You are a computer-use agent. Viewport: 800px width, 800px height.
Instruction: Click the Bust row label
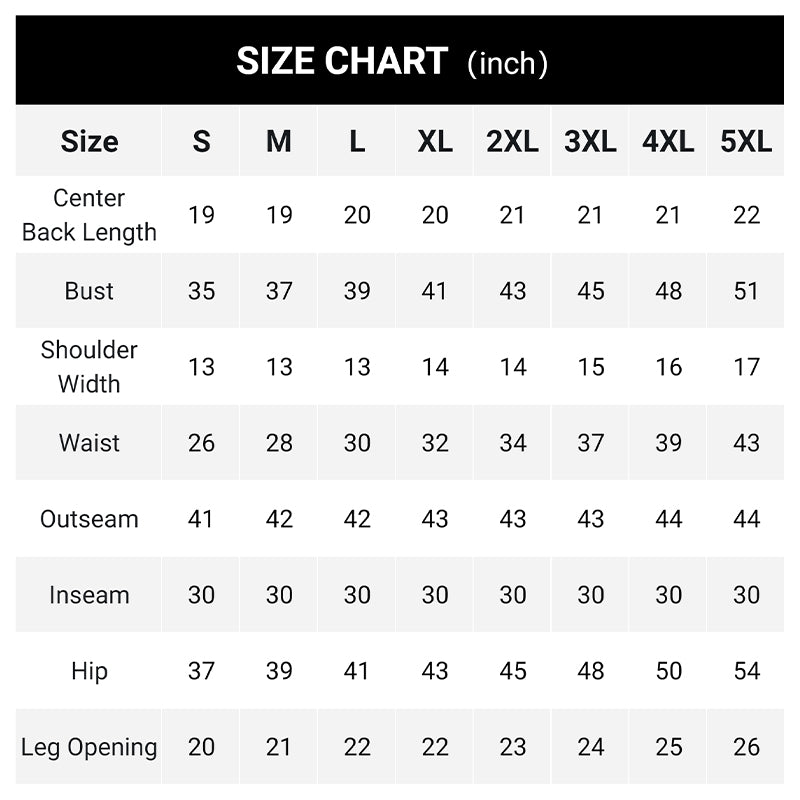point(89,291)
